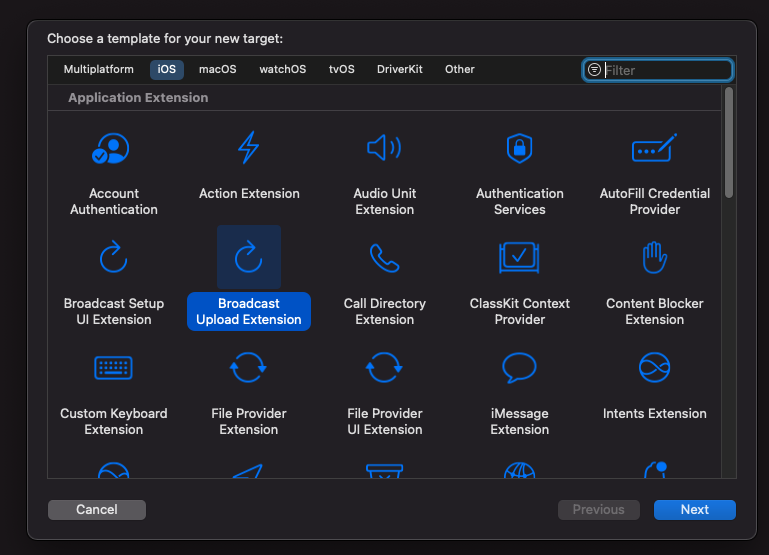
Task: Click the disabled Previous button
Action: pos(599,510)
